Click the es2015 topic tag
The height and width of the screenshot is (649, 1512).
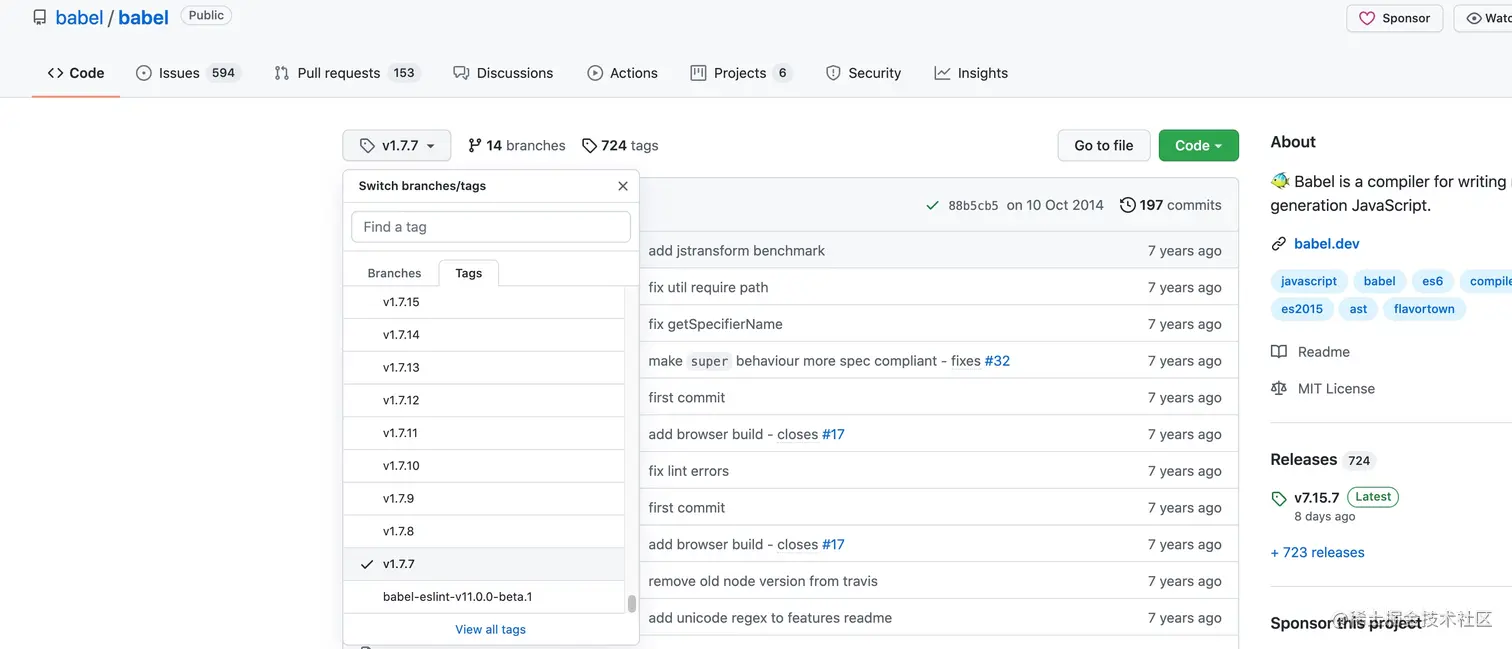coord(1302,309)
